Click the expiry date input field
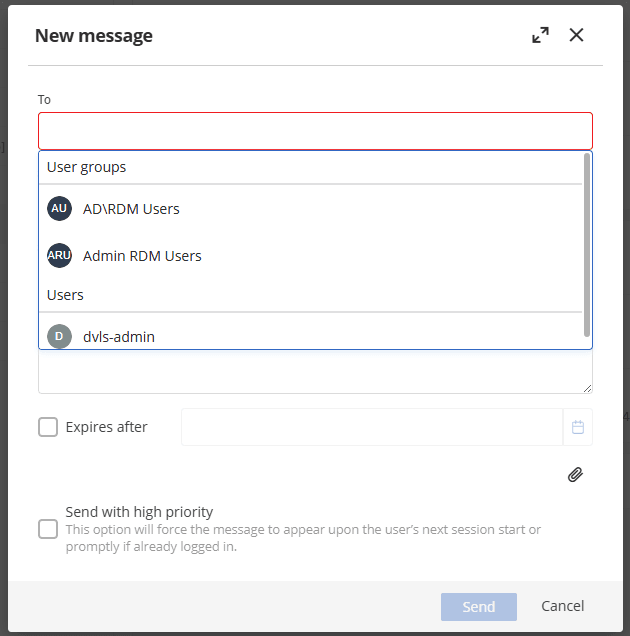The height and width of the screenshot is (636, 630). (x=371, y=427)
